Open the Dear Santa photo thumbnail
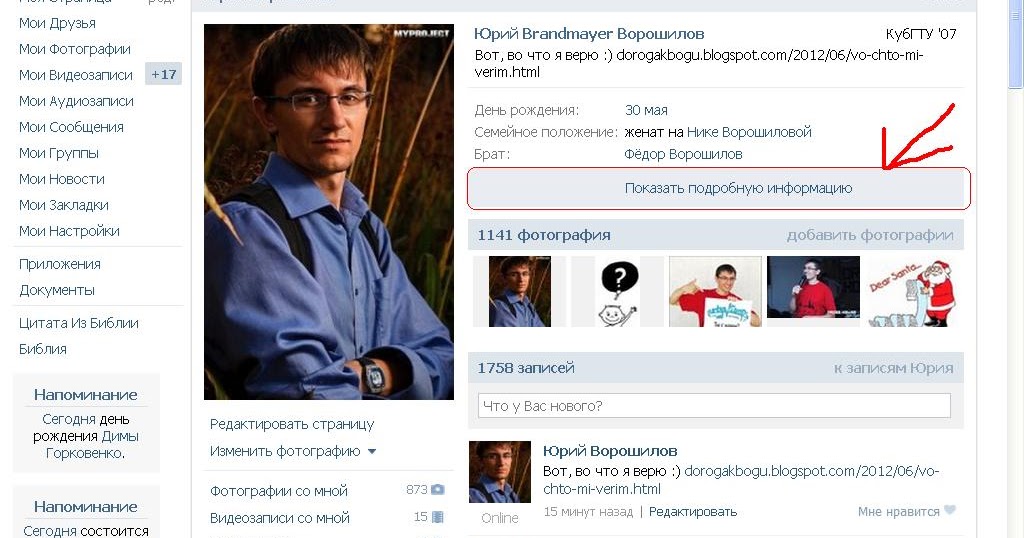This screenshot has width=1024, height=538. 912,291
